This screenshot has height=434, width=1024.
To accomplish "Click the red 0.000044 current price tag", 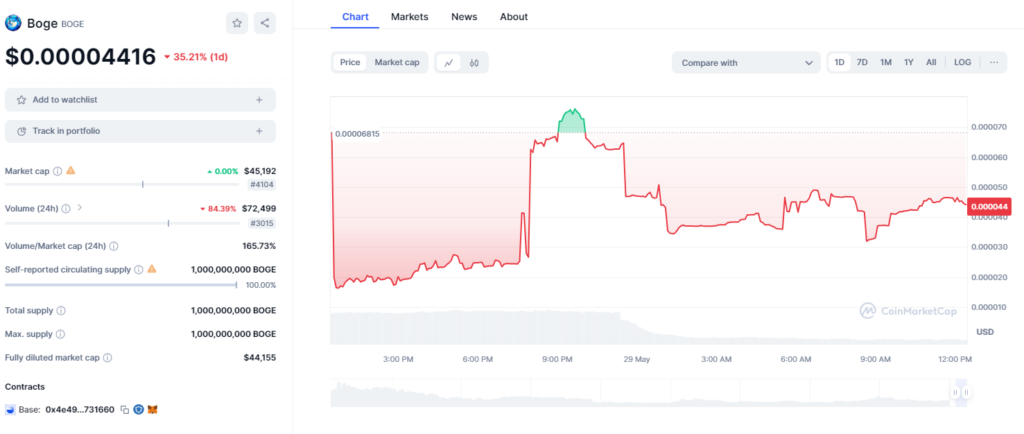I will tap(990, 206).
